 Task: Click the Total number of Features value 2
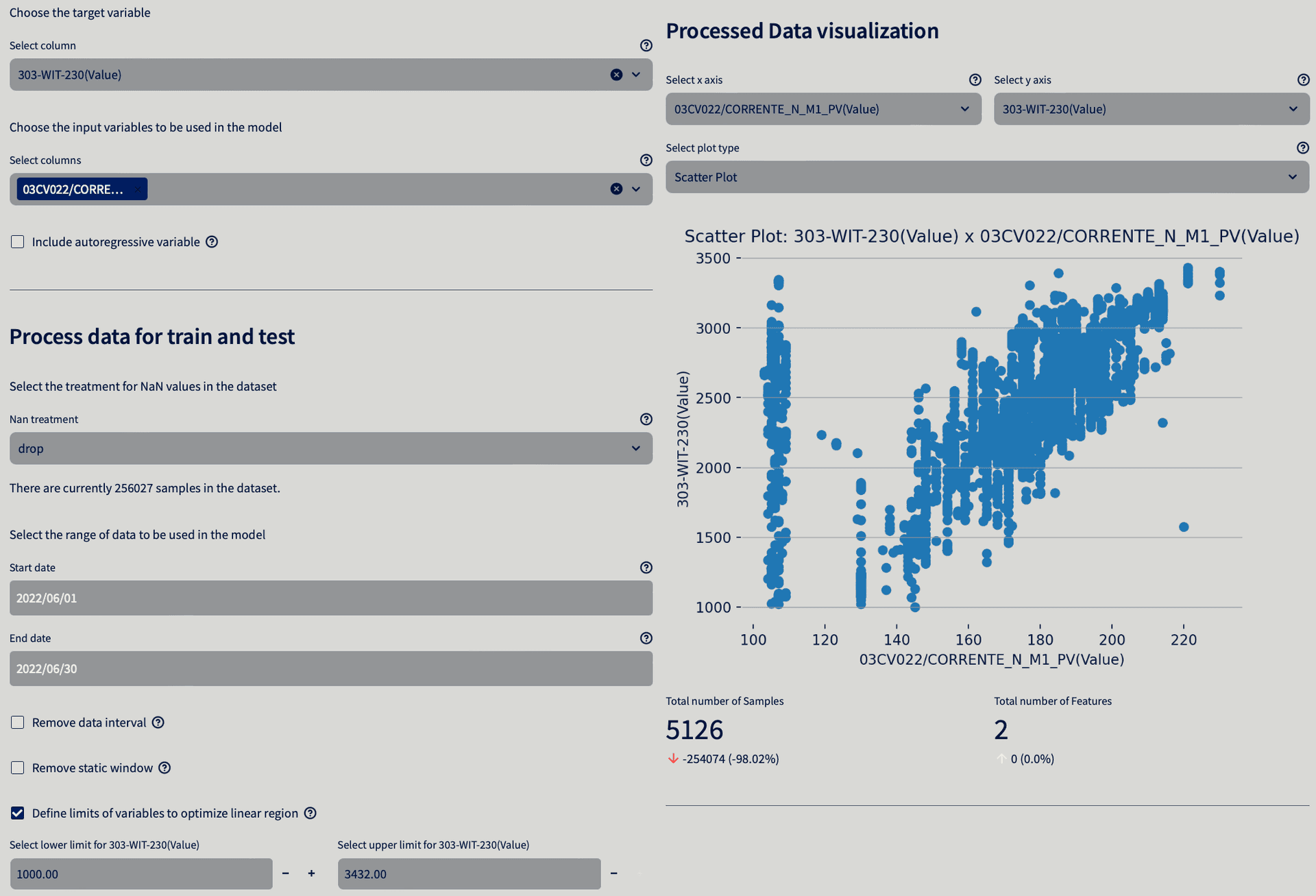tap(1001, 730)
